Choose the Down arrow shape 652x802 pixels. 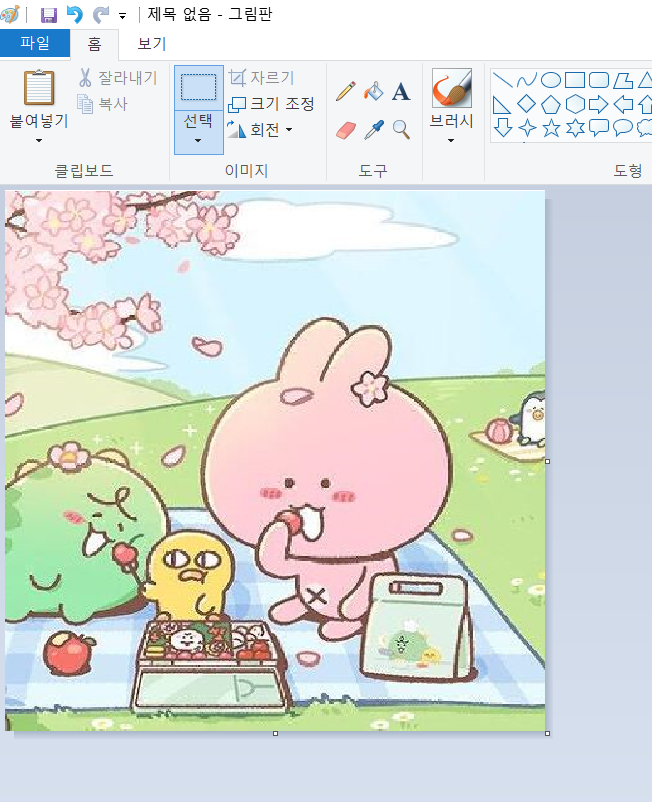(x=503, y=128)
